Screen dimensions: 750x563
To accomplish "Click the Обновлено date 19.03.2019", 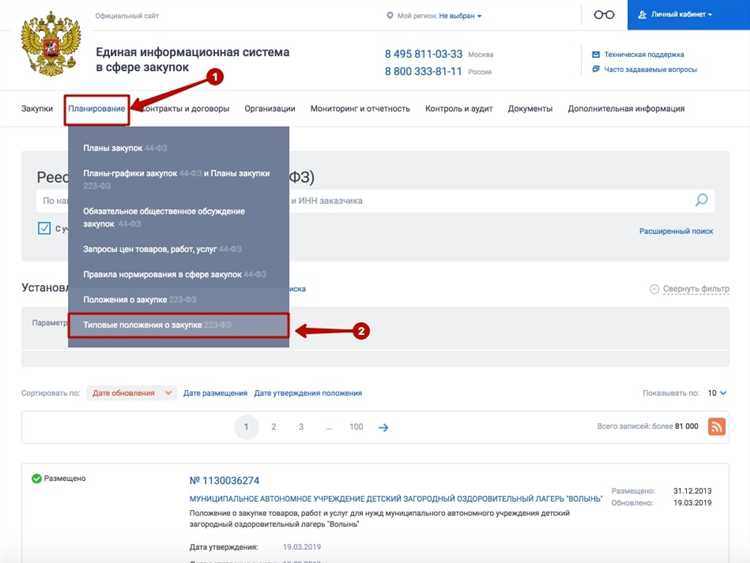I will [692, 503].
